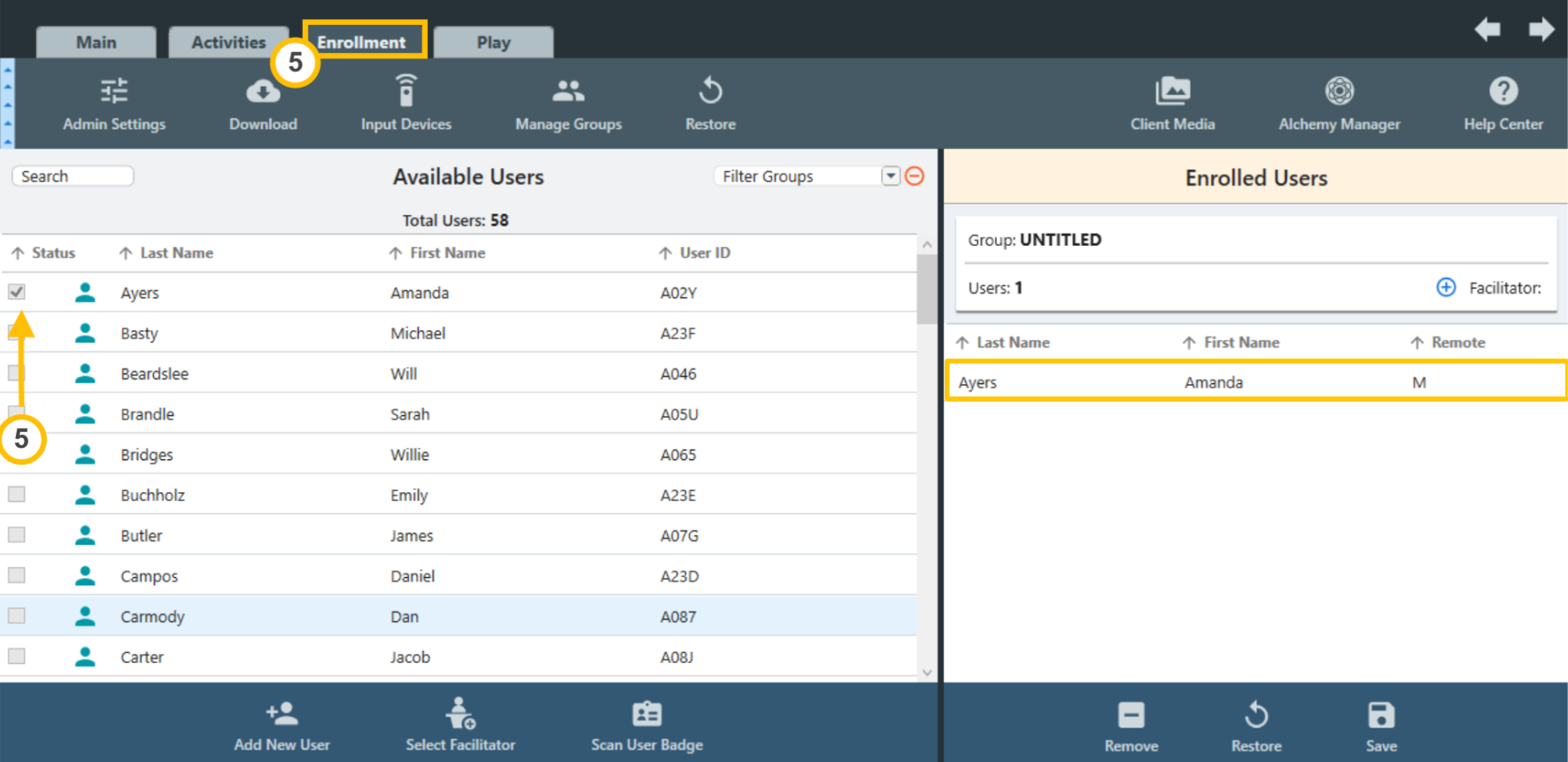This screenshot has height=762, width=1568.
Task: Sort Available Users by User ID
Action: coord(704,253)
